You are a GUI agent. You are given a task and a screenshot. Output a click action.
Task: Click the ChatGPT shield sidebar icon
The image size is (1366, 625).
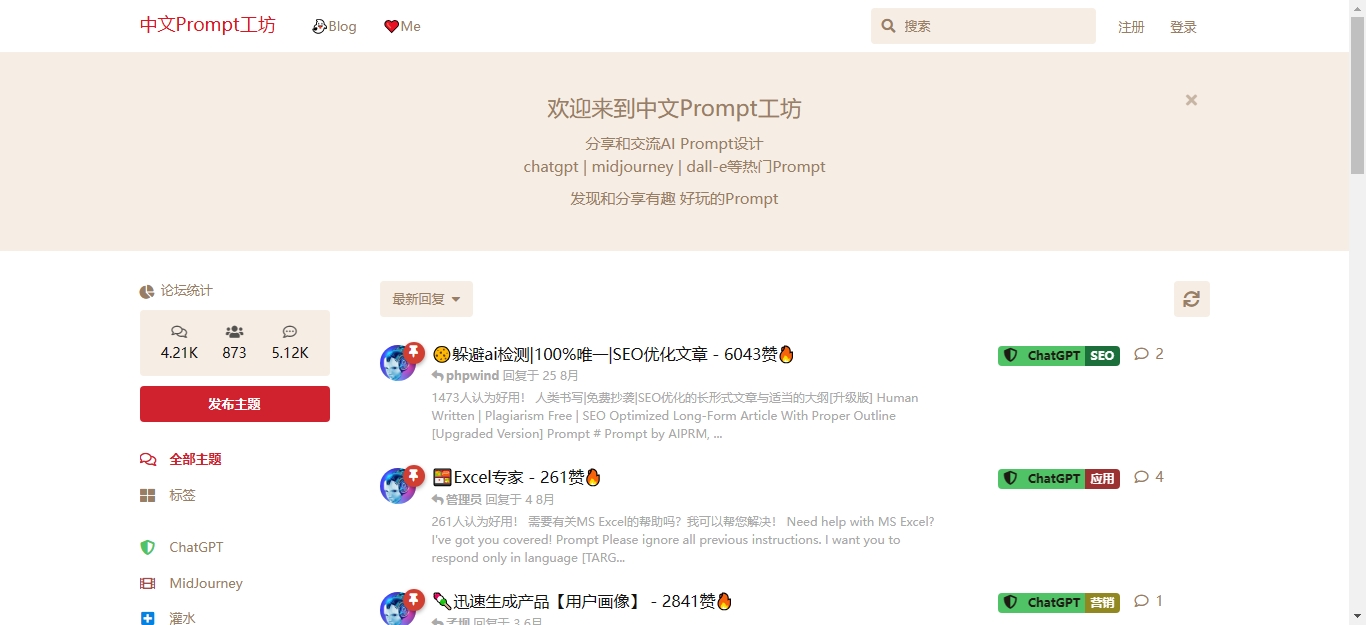point(148,547)
